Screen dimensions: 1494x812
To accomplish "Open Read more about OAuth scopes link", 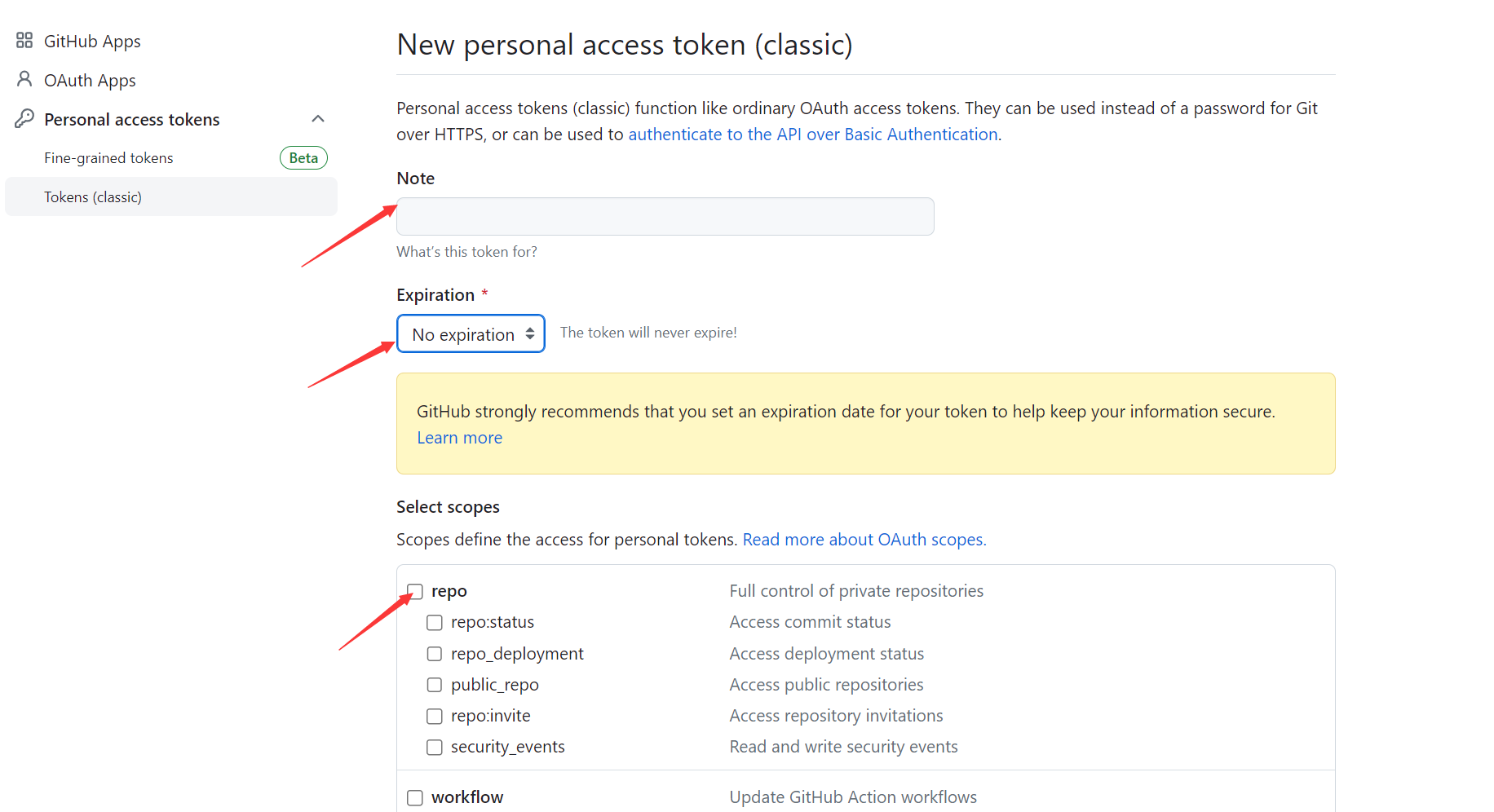I will pos(864,540).
